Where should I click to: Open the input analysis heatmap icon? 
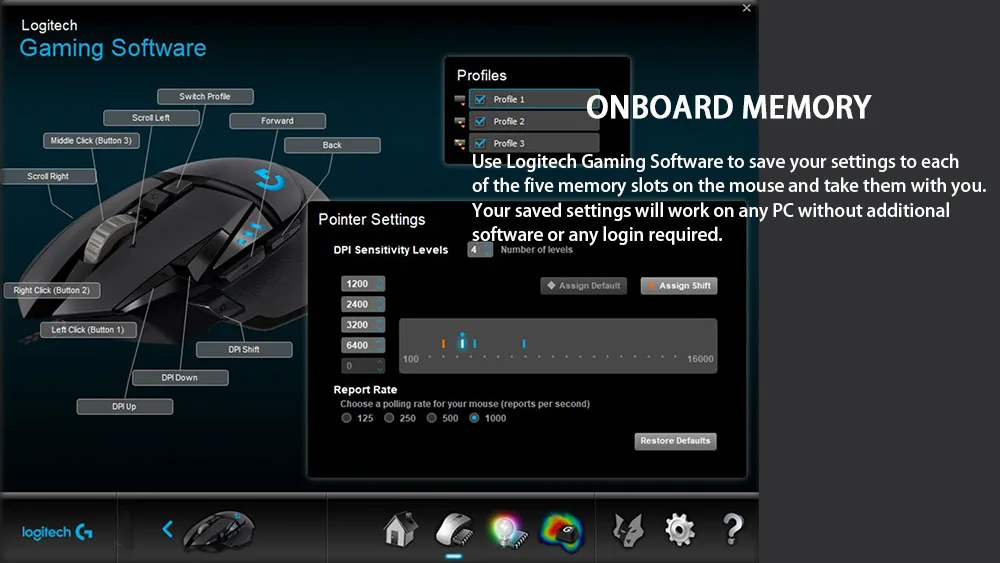pyautogui.click(x=562, y=531)
